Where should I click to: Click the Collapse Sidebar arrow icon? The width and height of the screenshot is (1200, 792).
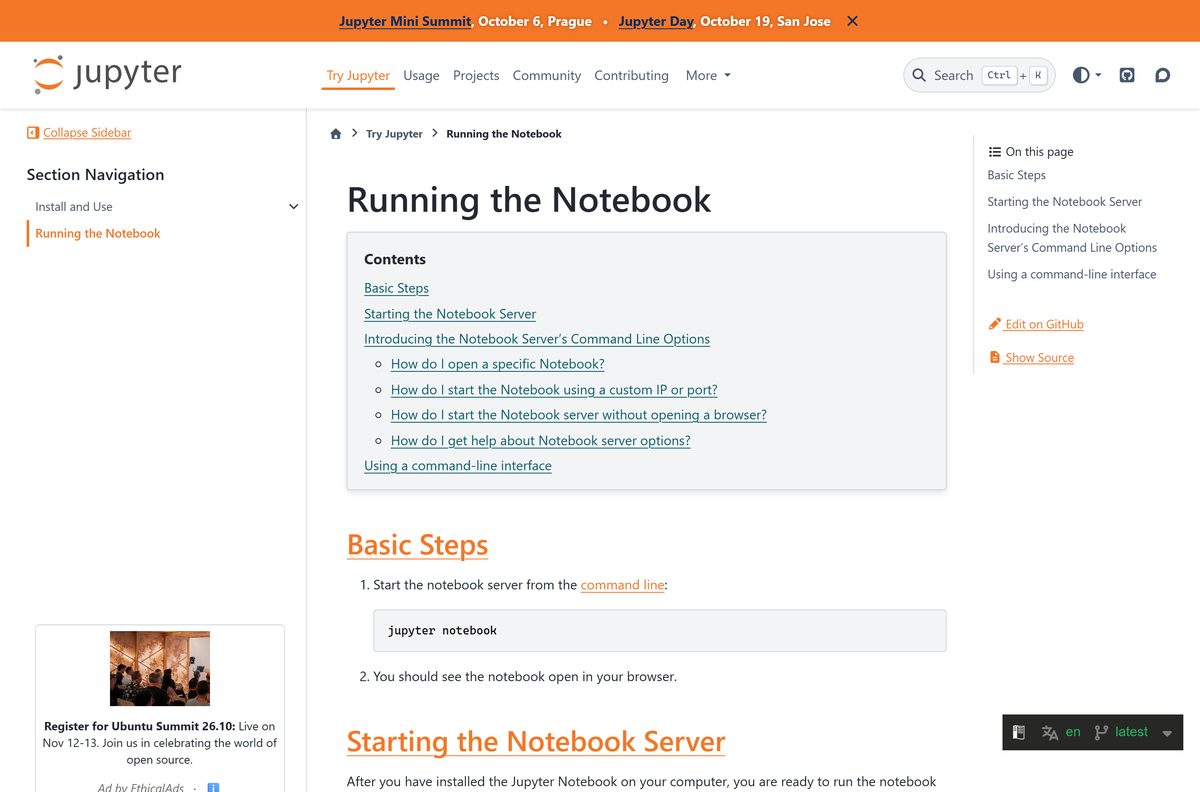33,132
